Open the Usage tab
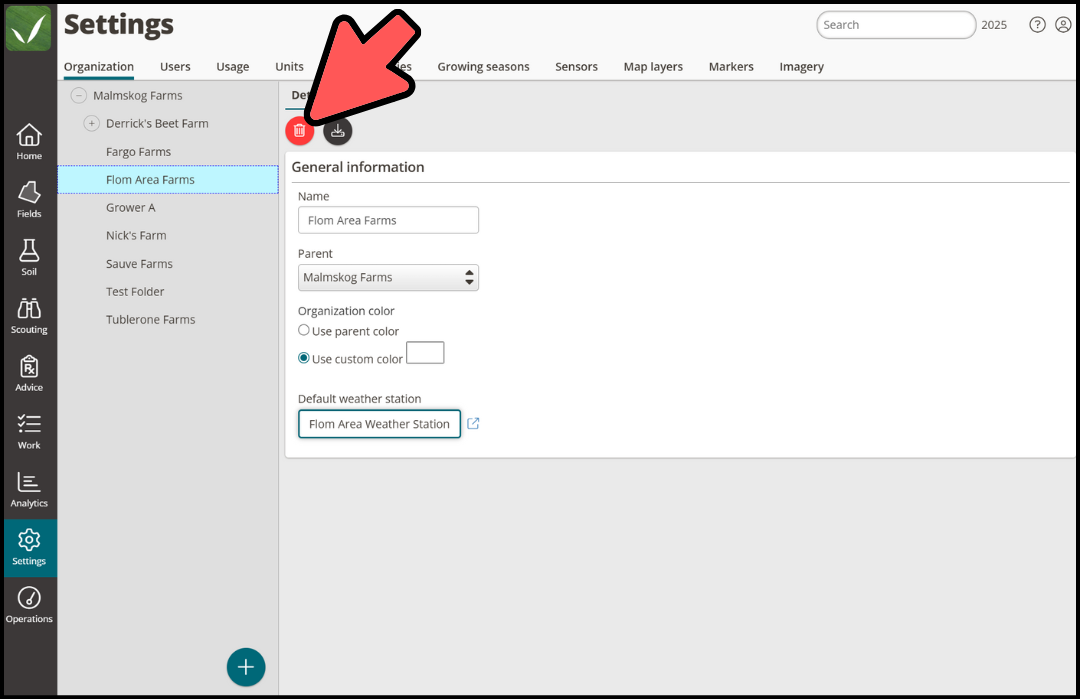This screenshot has width=1080, height=699. [233, 67]
